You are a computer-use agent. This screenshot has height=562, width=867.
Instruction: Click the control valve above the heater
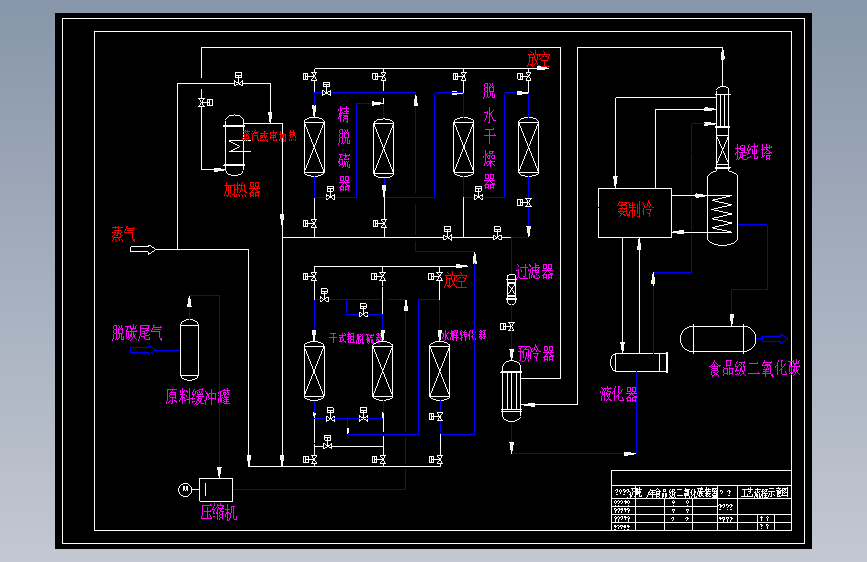[238, 79]
